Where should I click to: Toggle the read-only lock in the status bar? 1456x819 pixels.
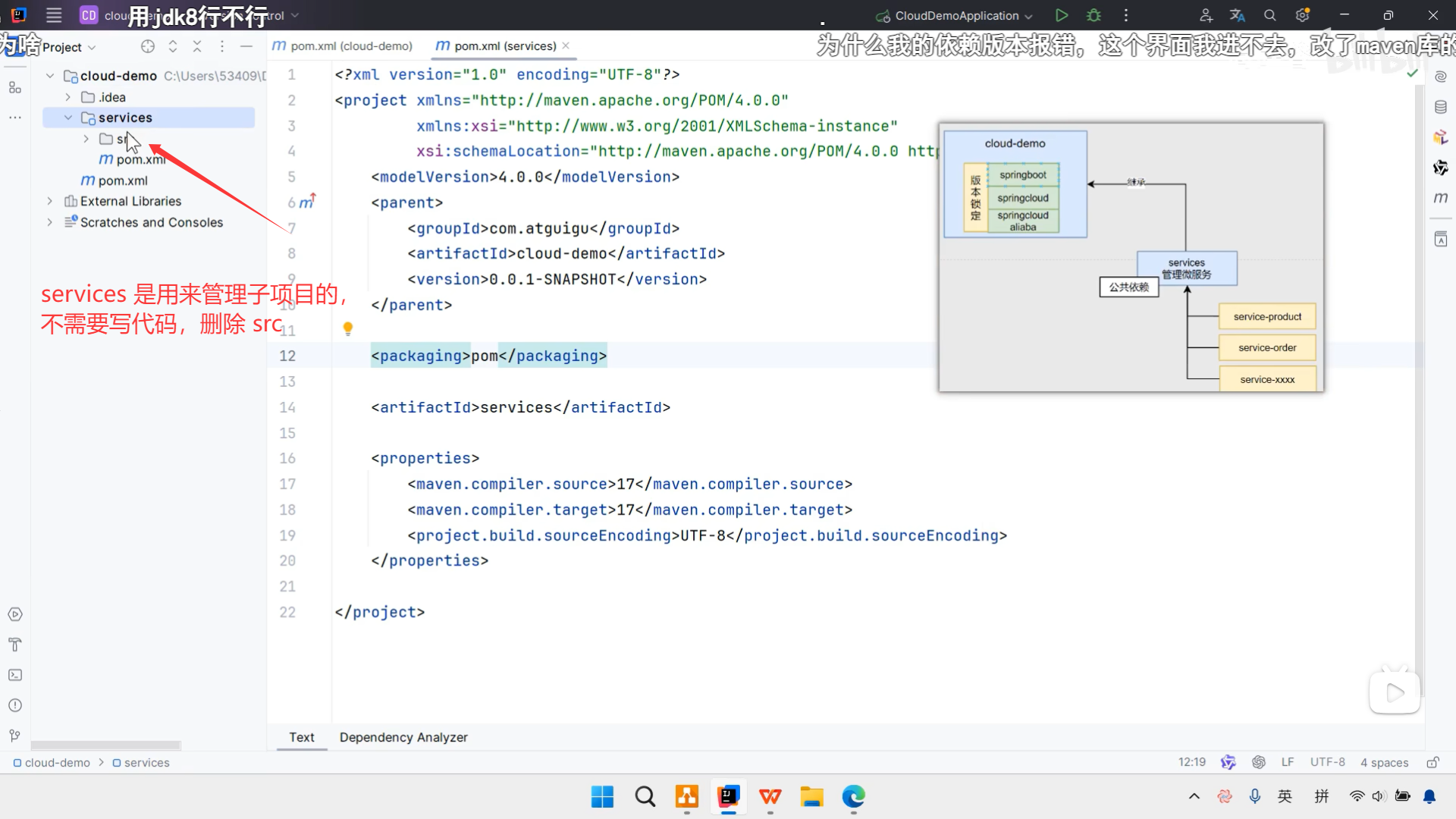click(x=1432, y=762)
